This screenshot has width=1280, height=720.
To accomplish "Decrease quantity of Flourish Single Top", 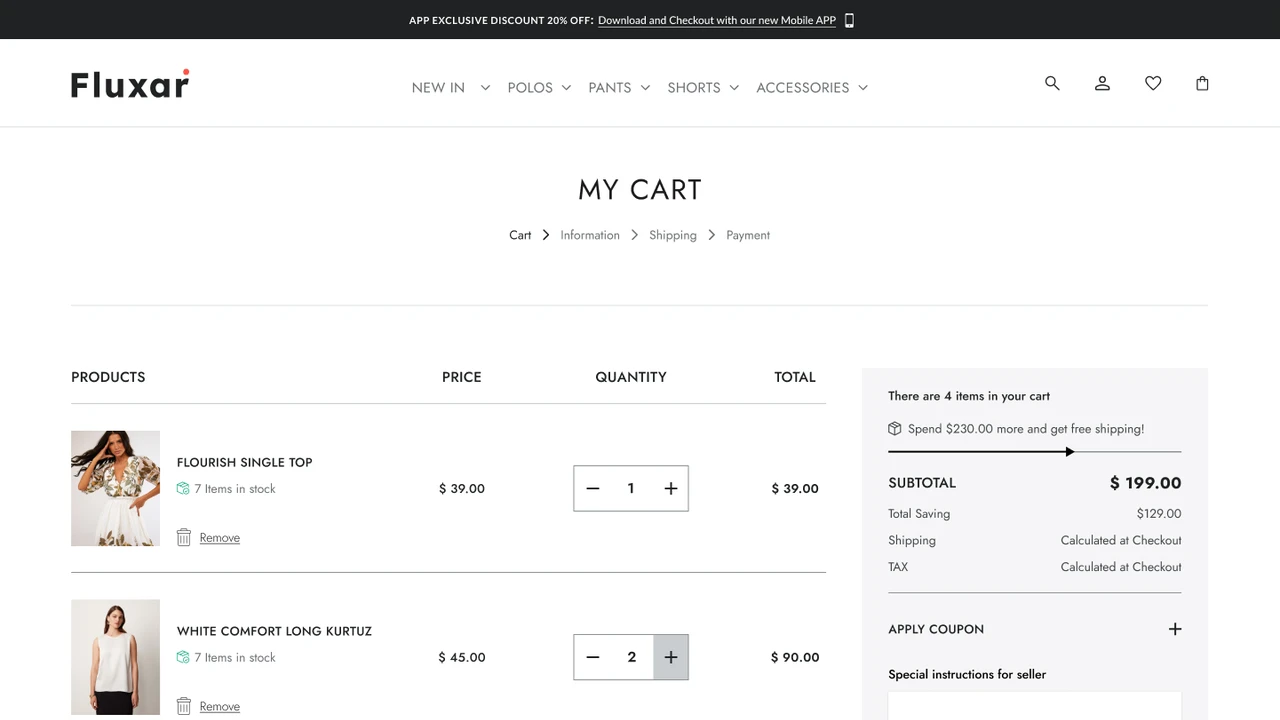I will 593,488.
